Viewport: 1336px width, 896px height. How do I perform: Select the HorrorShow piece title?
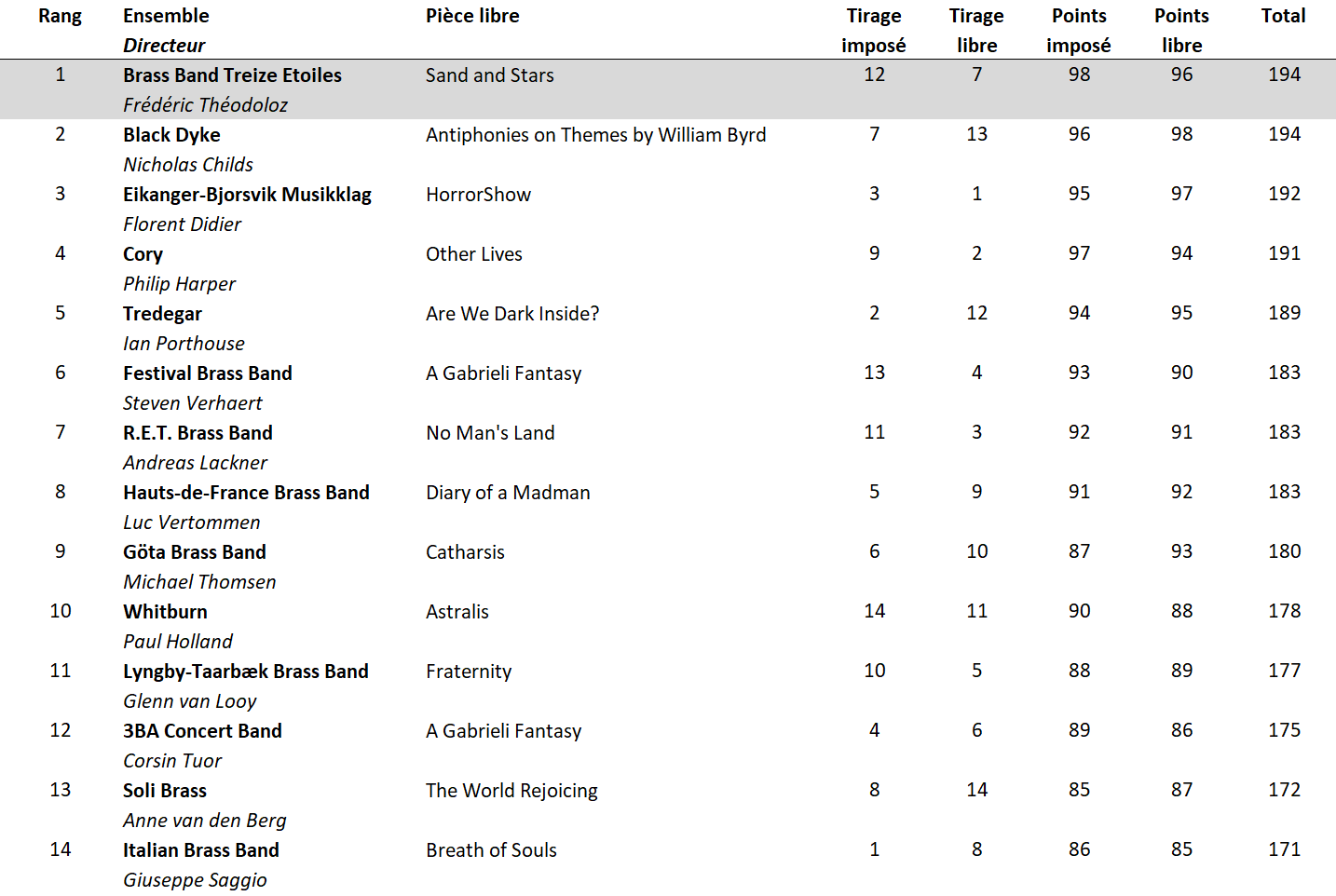click(478, 195)
